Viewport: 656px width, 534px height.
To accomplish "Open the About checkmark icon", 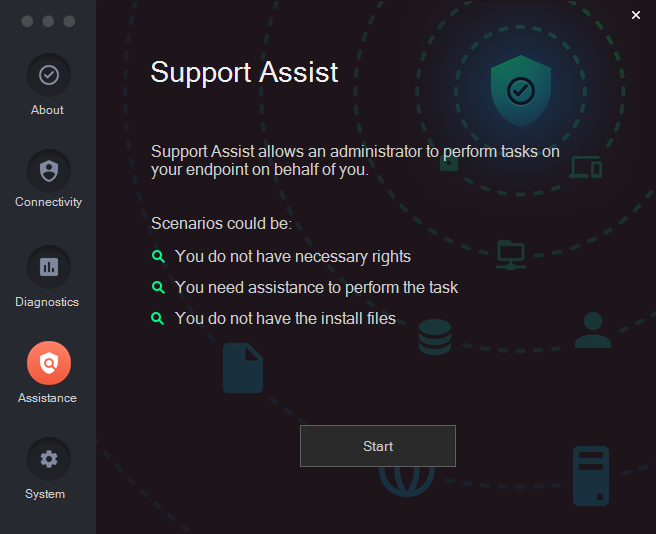I will [49, 75].
